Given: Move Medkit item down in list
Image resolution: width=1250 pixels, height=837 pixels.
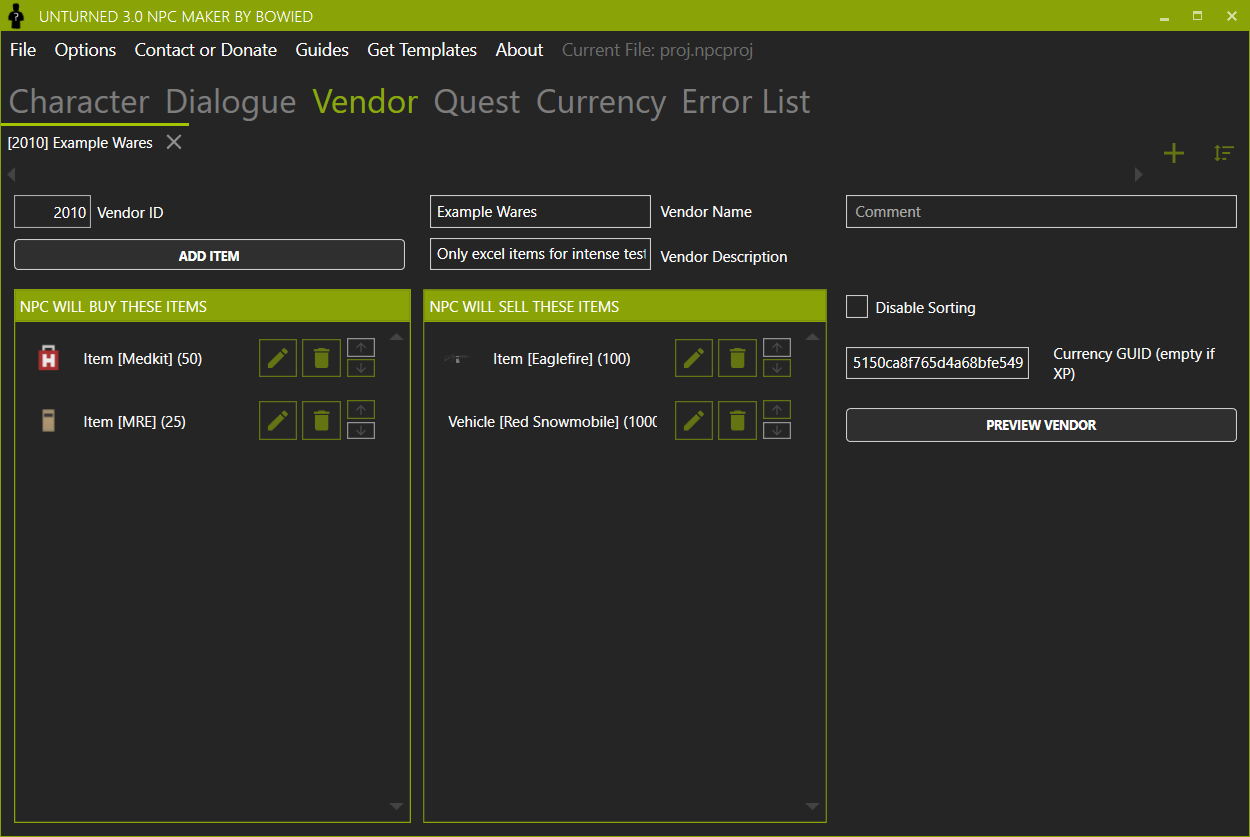Looking at the screenshot, I should [361, 368].
